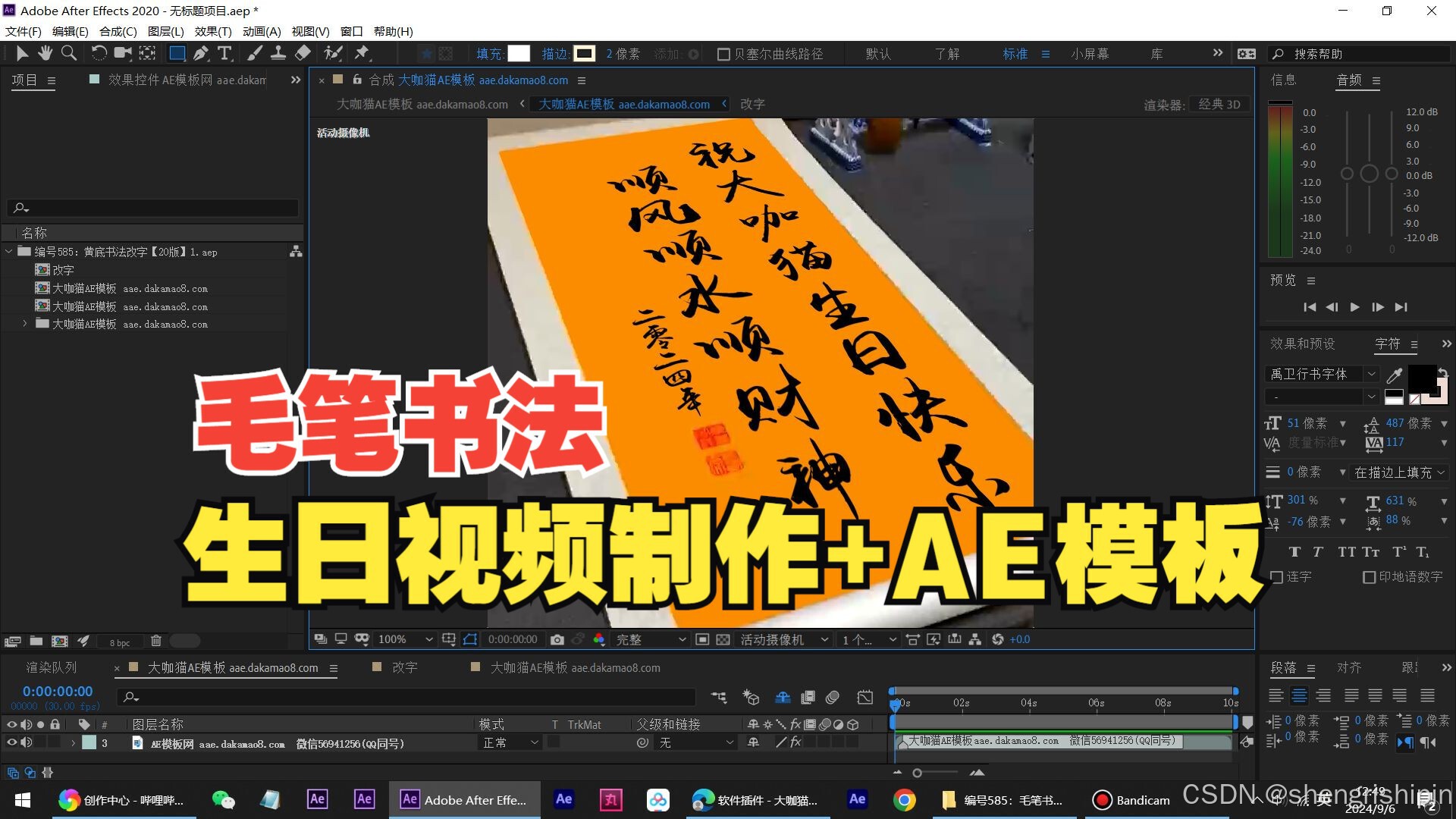Click the eyedropper in Character panel
This screenshot has width=1456, height=819.
point(1394,375)
